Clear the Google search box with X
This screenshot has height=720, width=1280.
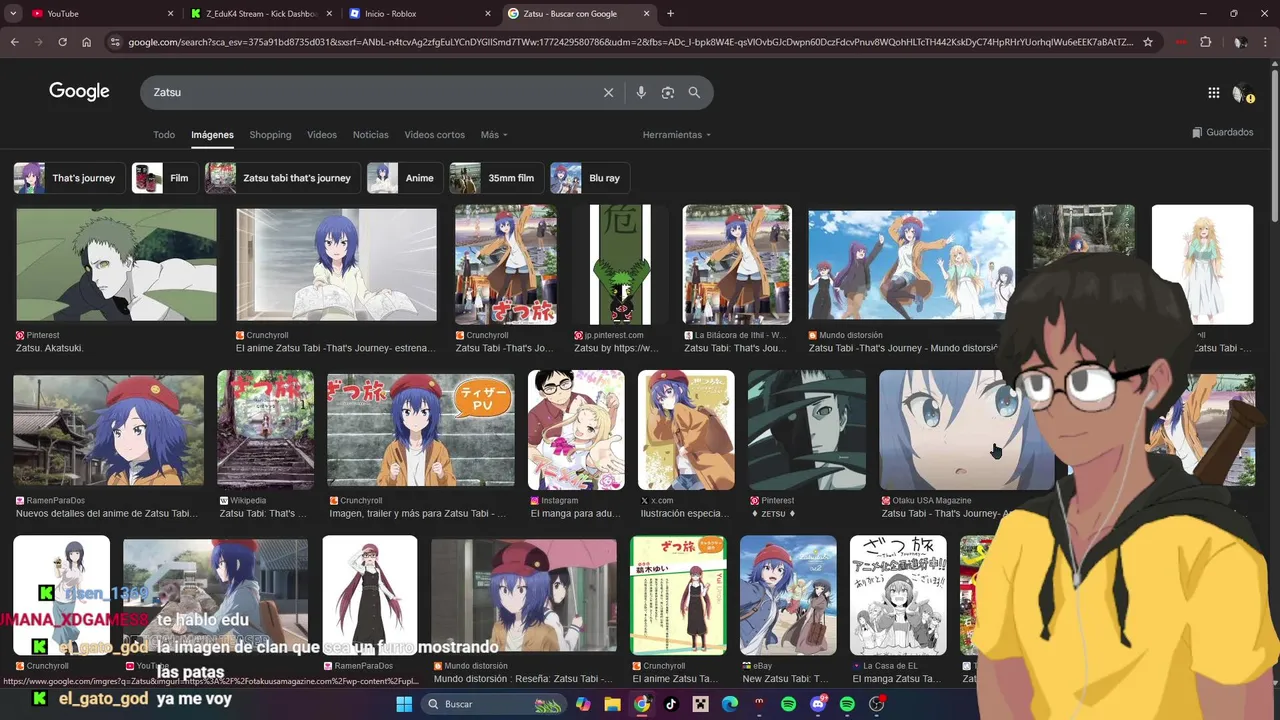tap(608, 92)
